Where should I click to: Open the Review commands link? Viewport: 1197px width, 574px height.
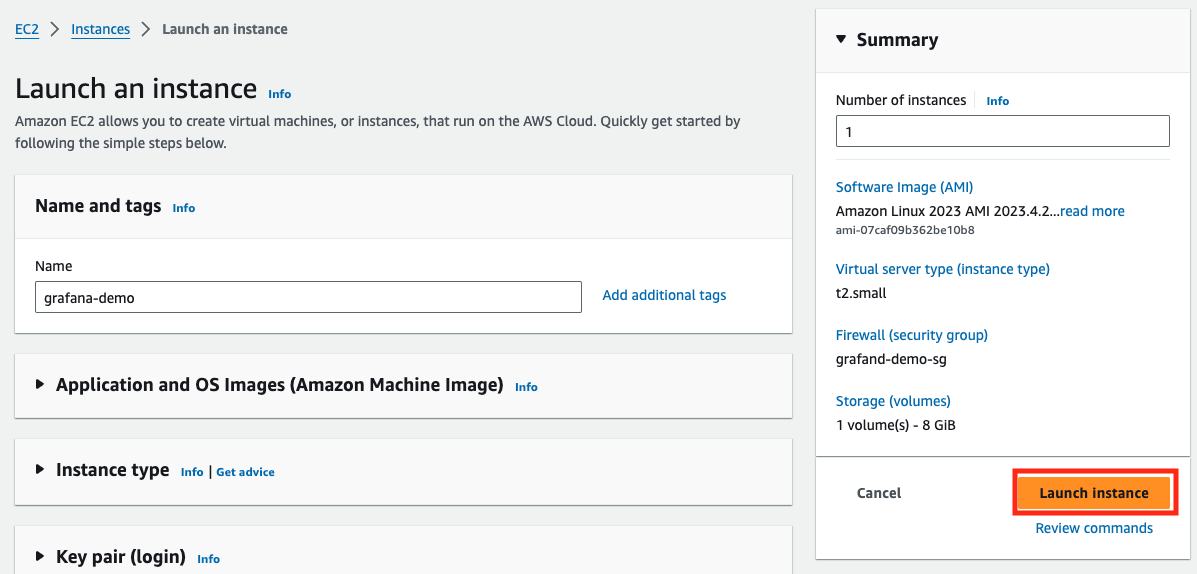pos(1094,528)
